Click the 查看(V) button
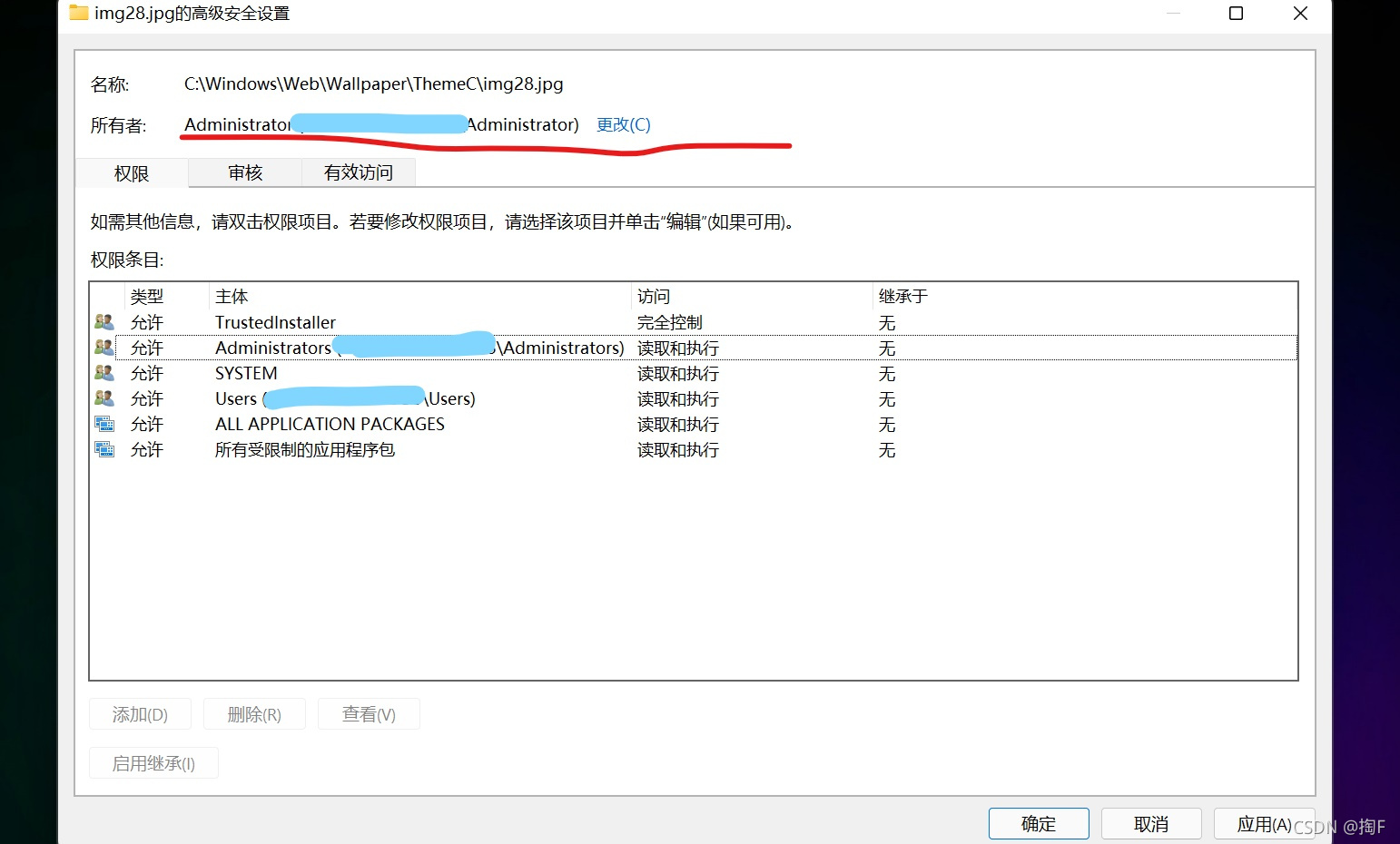This screenshot has height=844, width=1400. 369,714
